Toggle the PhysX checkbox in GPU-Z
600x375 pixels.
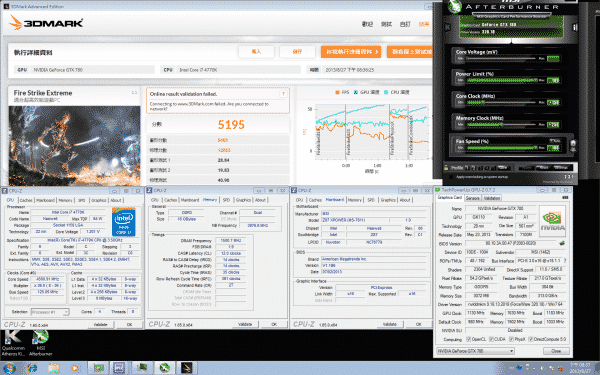coord(511,339)
